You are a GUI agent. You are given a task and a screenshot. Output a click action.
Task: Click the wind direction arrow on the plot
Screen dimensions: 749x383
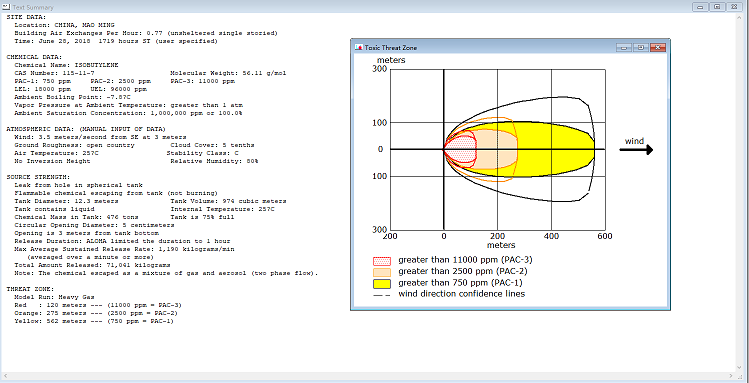636,150
